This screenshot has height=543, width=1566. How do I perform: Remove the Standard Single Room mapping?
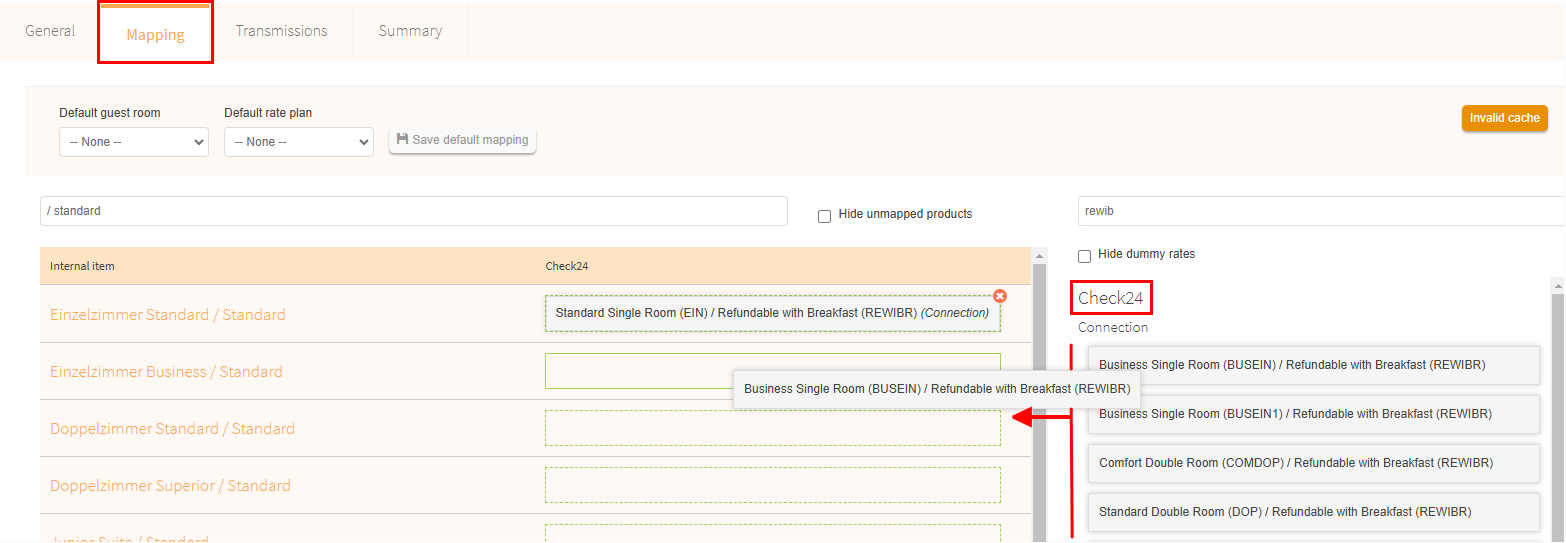point(1000,296)
